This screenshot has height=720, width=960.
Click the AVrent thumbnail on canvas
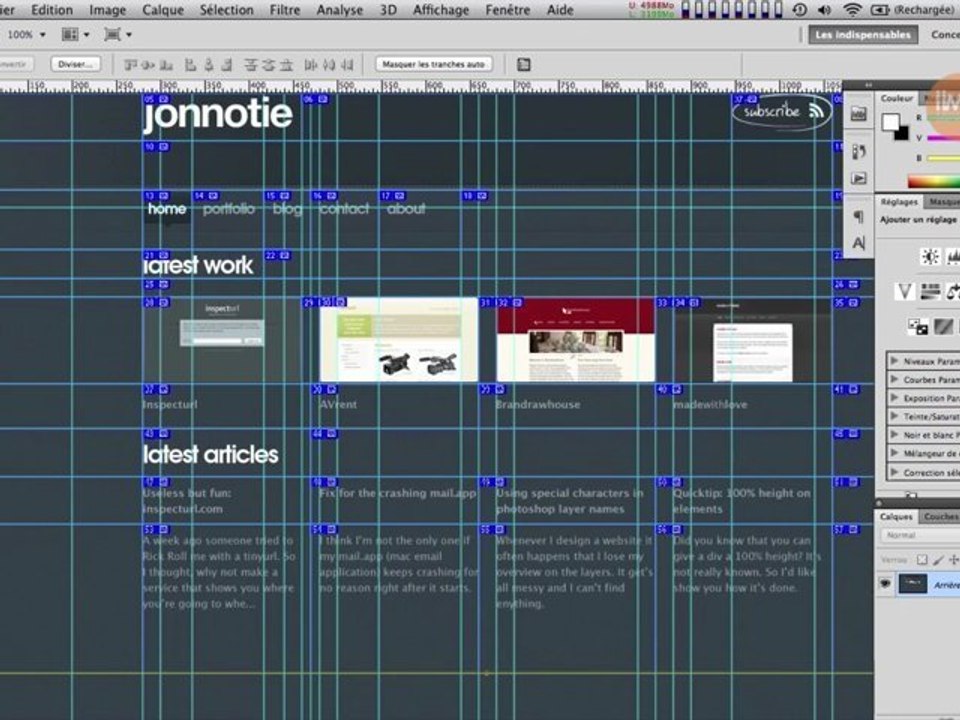pyautogui.click(x=399, y=340)
